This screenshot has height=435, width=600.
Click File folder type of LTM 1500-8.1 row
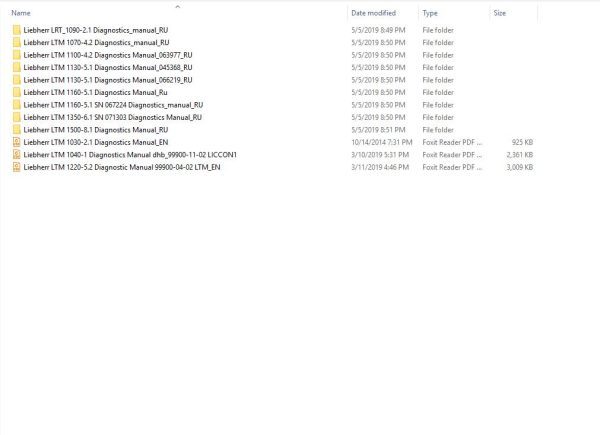tap(438, 130)
